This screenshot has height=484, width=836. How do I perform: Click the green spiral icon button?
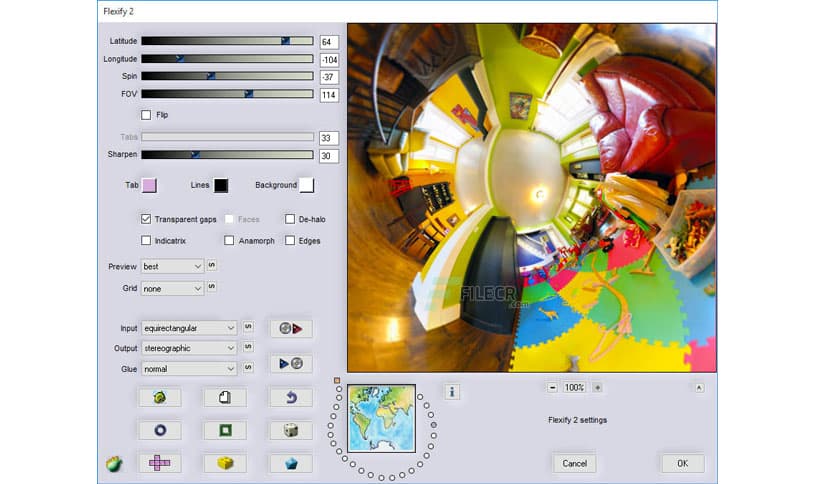tap(159, 397)
